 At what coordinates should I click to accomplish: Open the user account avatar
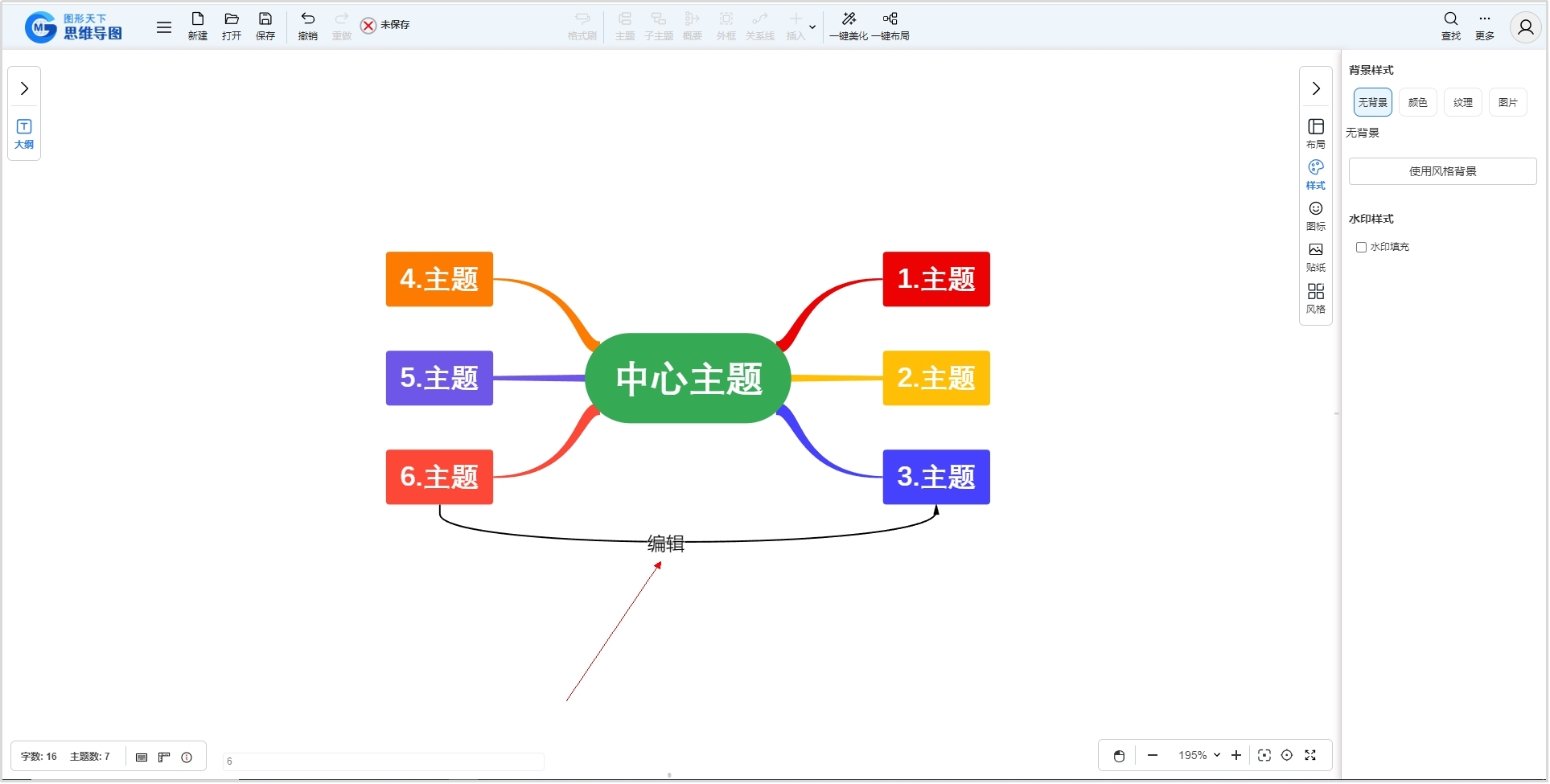(x=1525, y=27)
